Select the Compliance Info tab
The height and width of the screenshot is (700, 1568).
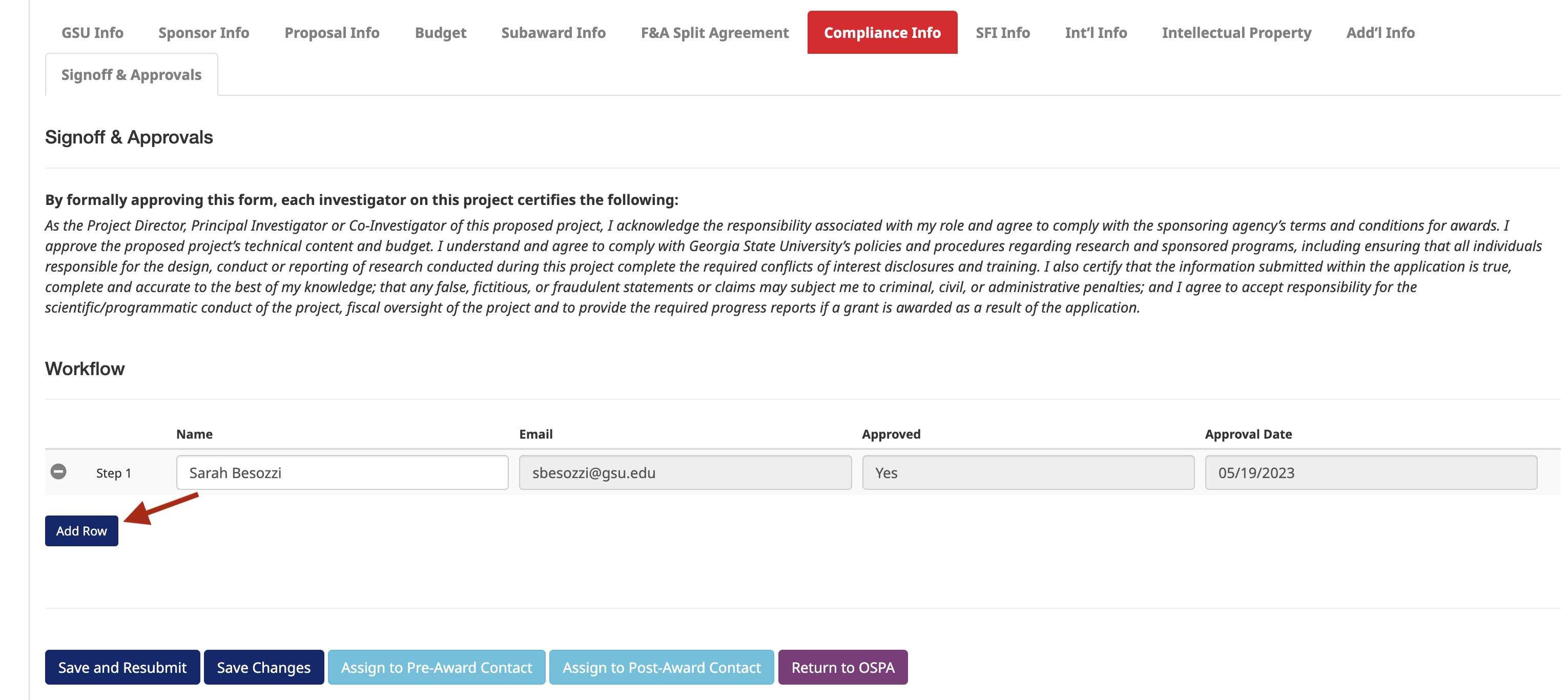click(x=882, y=33)
